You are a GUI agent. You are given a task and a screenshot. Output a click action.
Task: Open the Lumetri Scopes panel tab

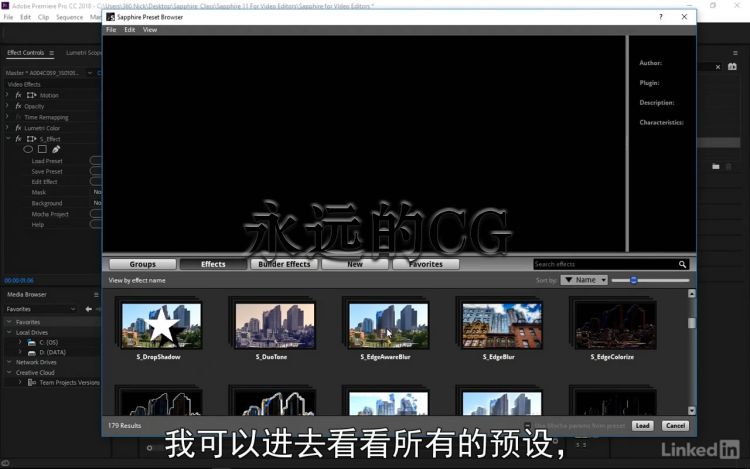point(84,53)
